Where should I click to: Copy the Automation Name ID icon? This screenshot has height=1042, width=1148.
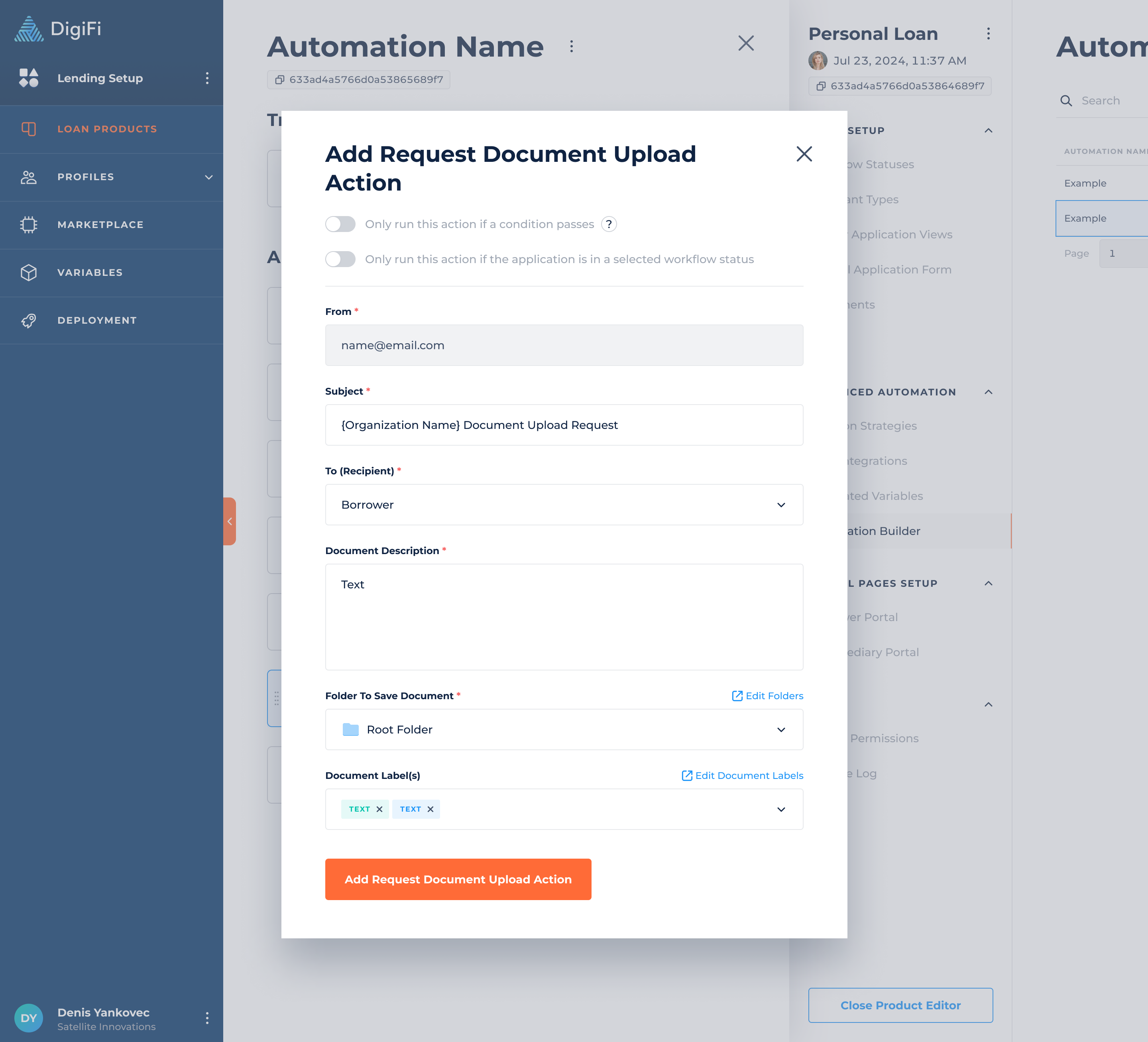pyautogui.click(x=279, y=80)
